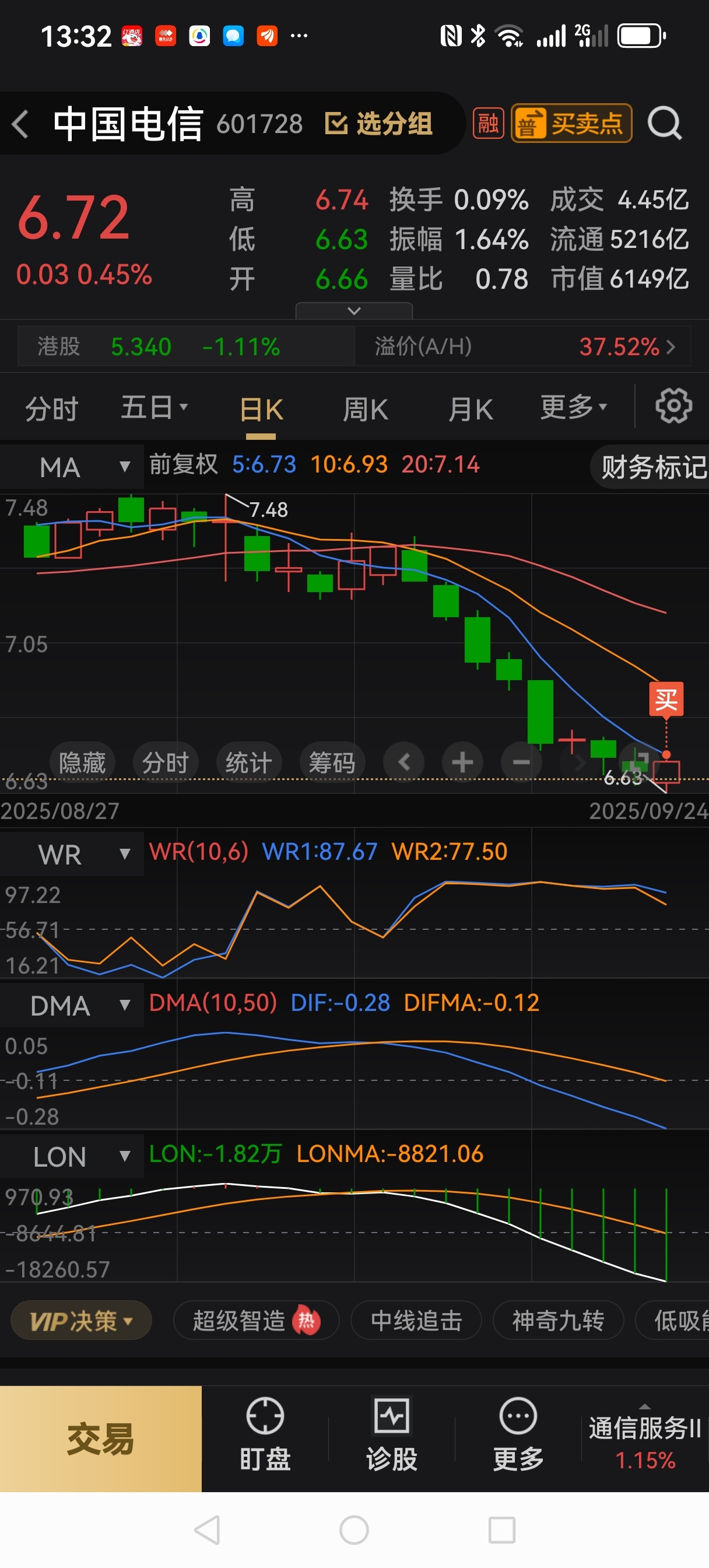Select the 超级智造 strategy chip
Viewport: 709px width, 1568px height.
click(x=256, y=1321)
